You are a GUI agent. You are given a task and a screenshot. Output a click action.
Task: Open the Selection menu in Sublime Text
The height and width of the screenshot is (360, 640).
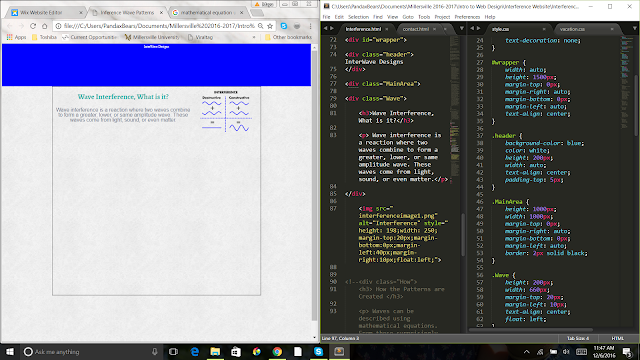tap(358, 17)
